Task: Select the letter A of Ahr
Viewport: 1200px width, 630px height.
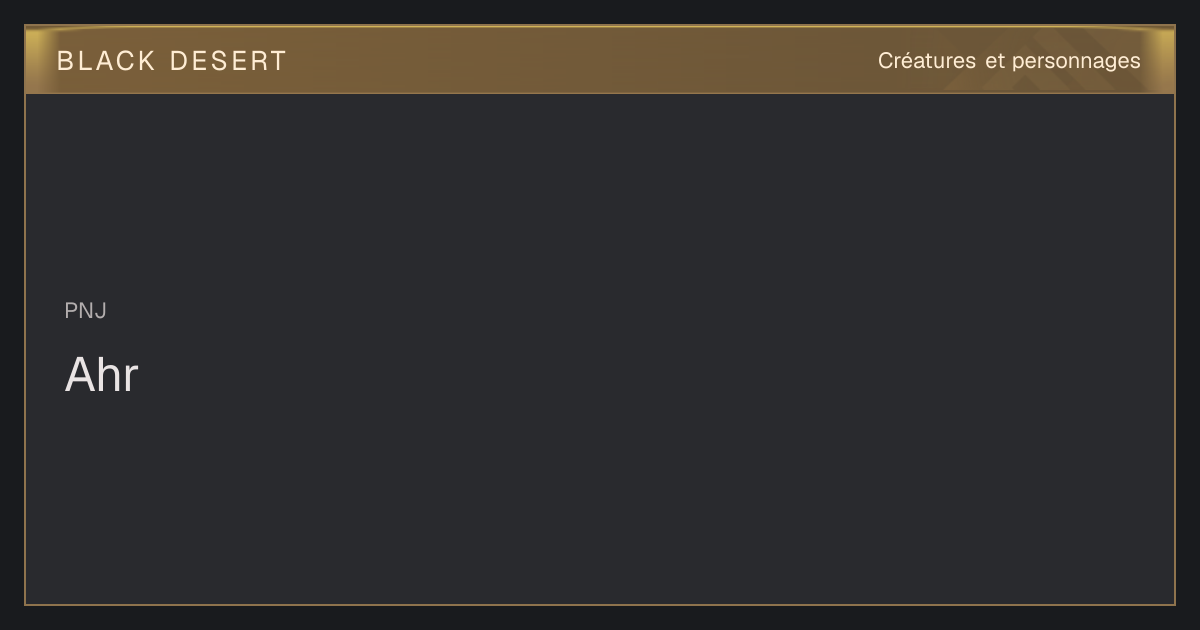Action: (x=79, y=376)
